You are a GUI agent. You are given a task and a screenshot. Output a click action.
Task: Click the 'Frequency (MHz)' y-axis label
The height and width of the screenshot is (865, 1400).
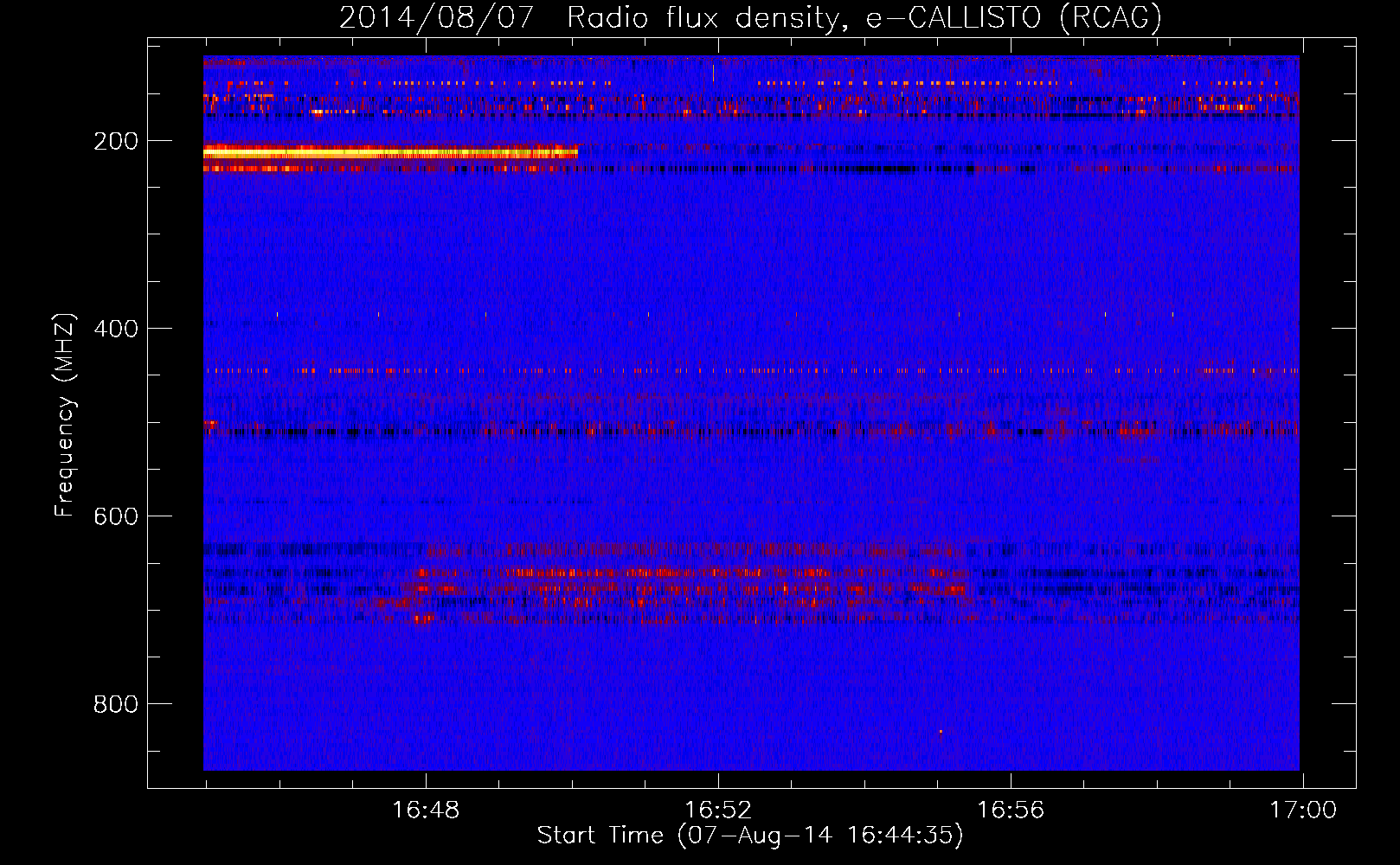coord(65,414)
